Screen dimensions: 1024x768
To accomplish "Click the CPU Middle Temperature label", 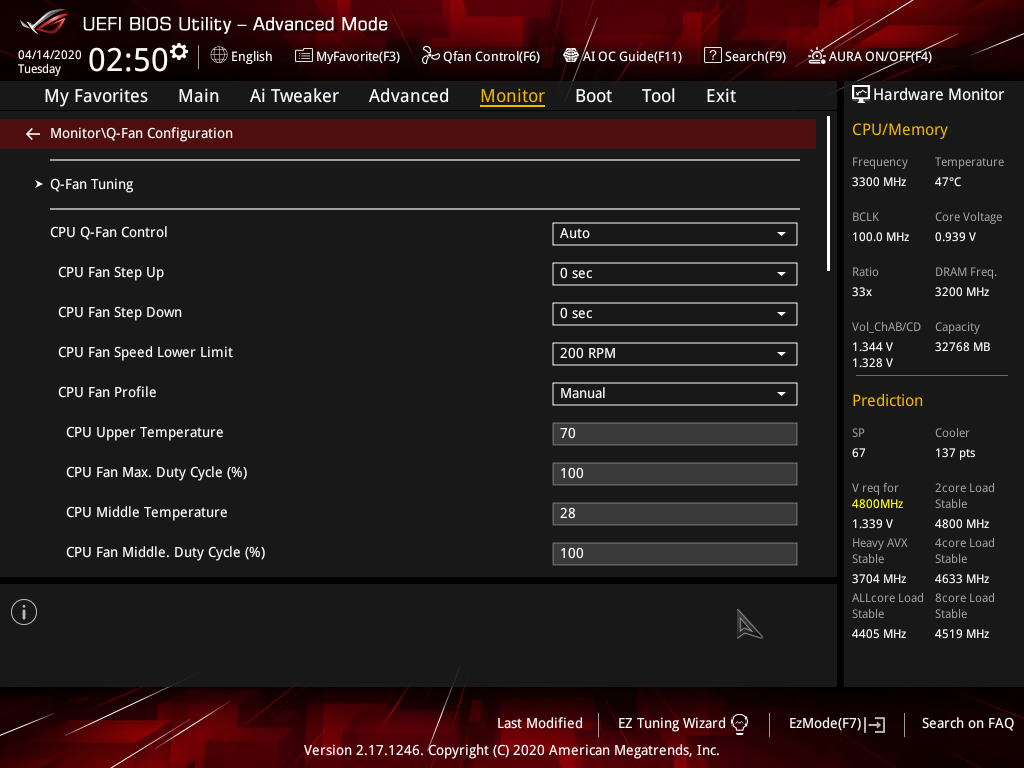I will (146, 512).
